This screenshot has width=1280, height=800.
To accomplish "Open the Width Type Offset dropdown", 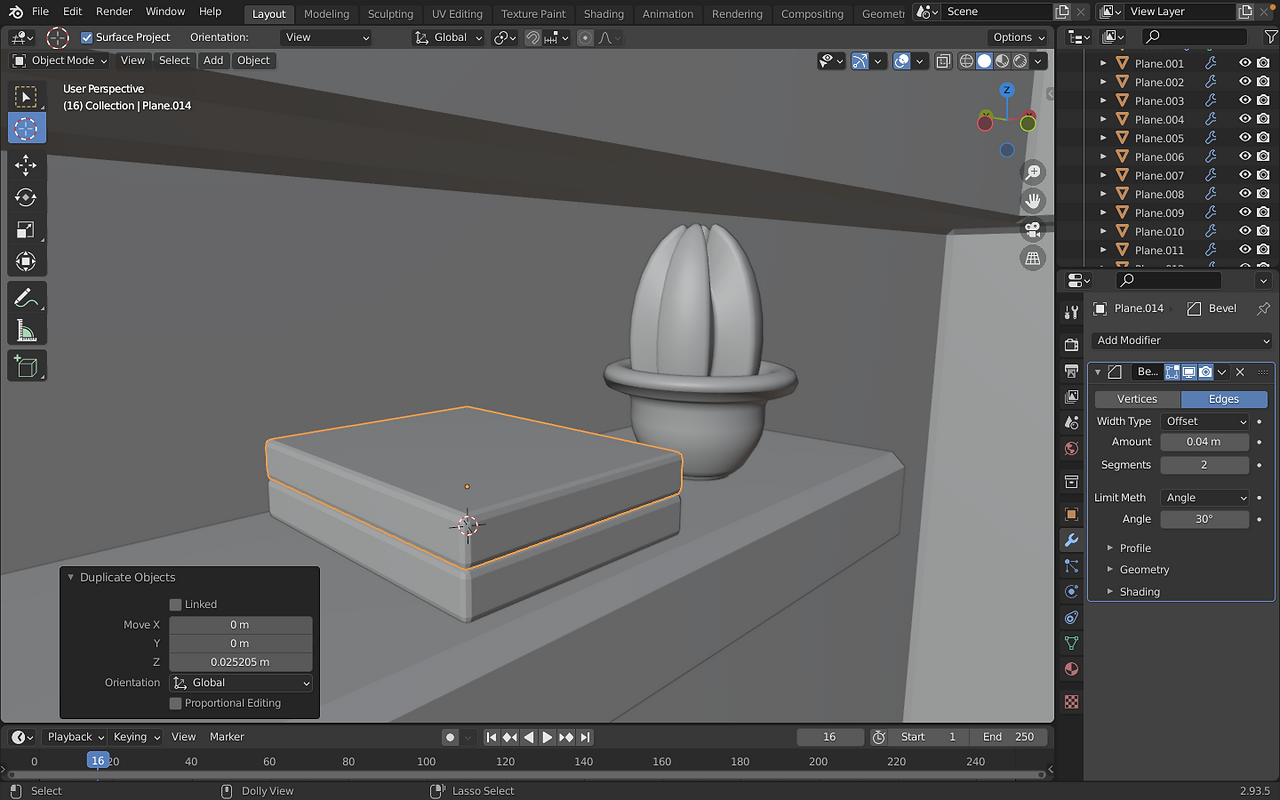I will coord(1205,421).
